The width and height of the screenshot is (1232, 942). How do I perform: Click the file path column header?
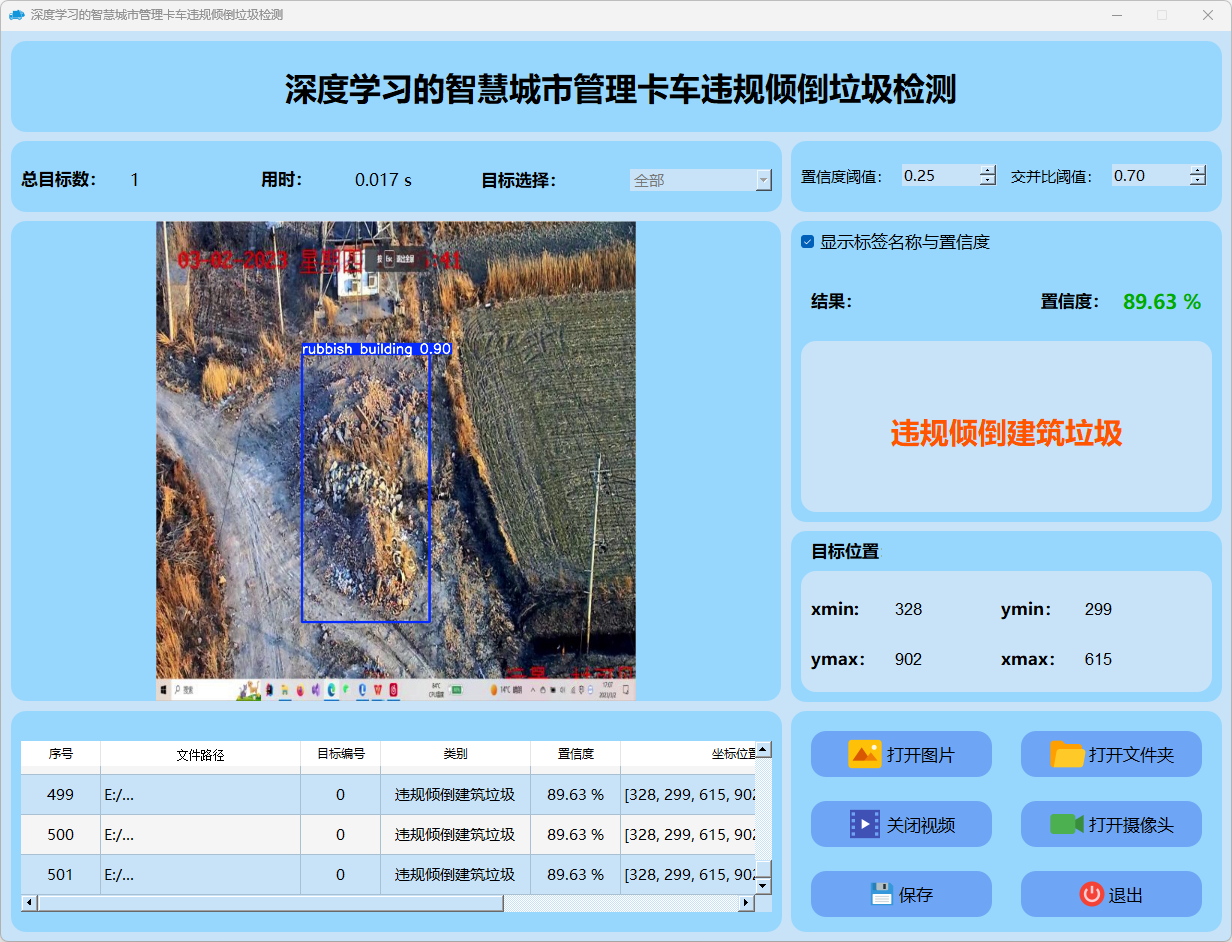(200, 755)
